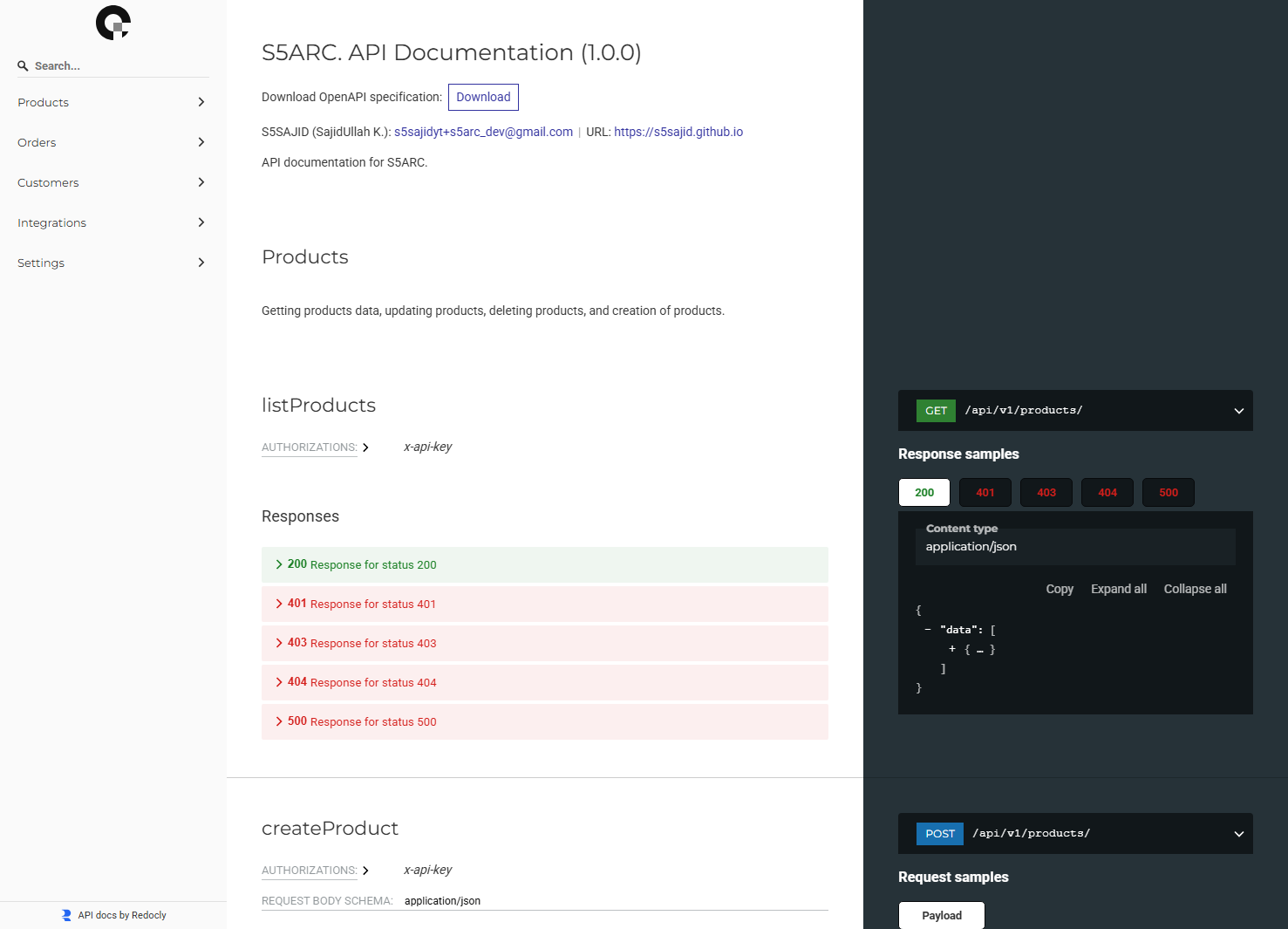Click the Redocly icon at sidebar bottom
Viewport: 1288px width, 929px height.
pyautogui.click(x=65, y=914)
